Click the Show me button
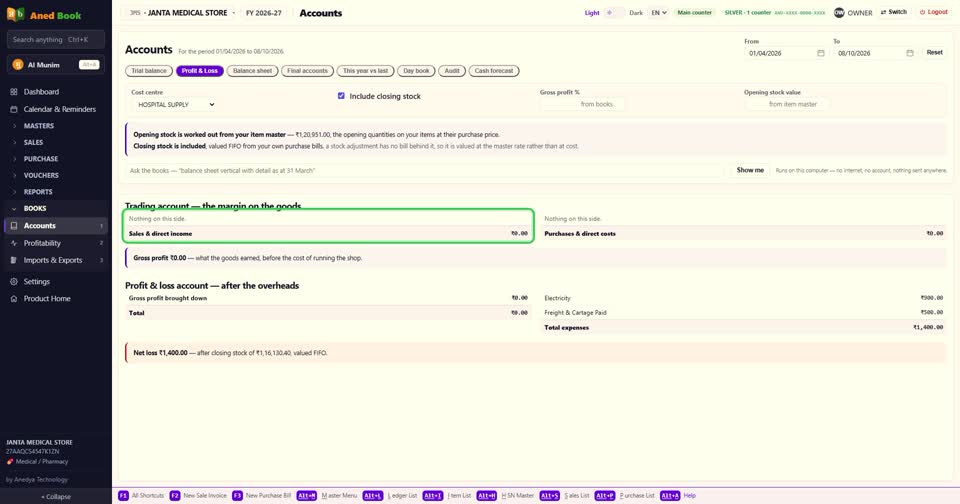The width and height of the screenshot is (960, 504). (x=750, y=170)
